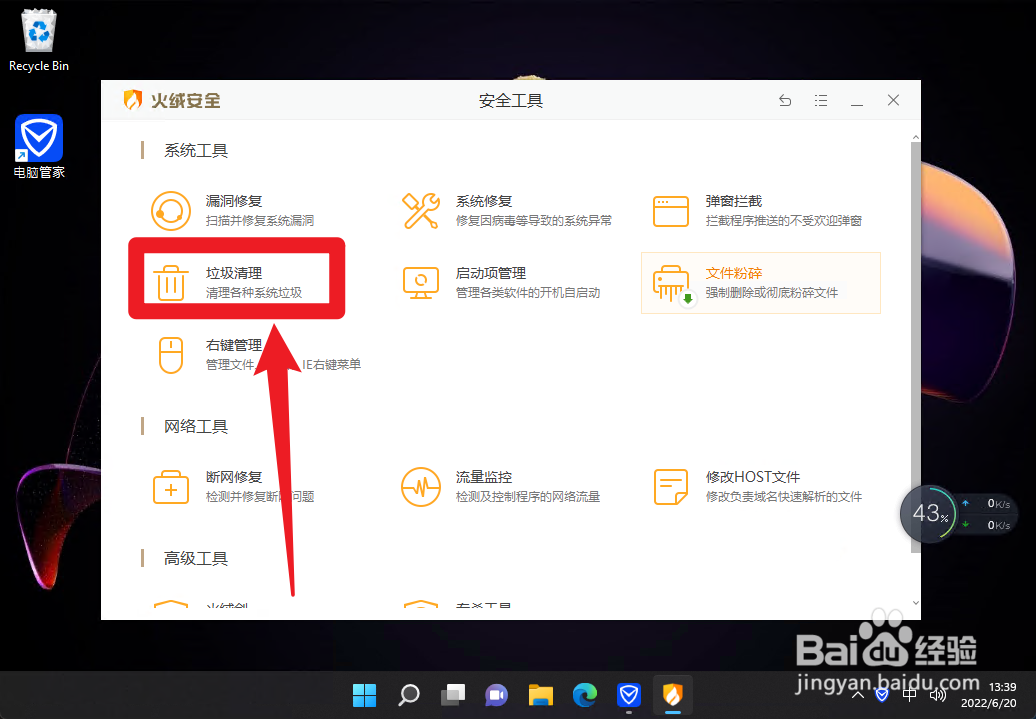Open the Windows Start button
The image size is (1036, 719).
(364, 695)
